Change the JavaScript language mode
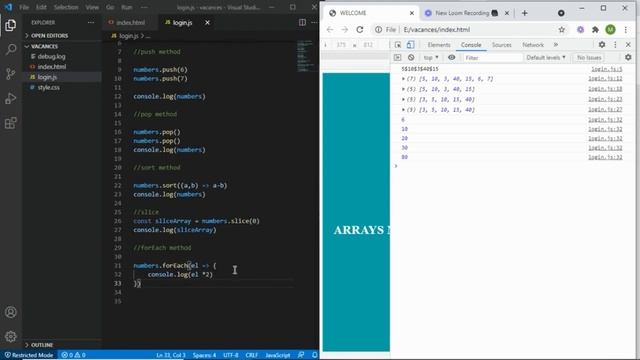Viewport: 640px width, 360px height. [x=278, y=355]
